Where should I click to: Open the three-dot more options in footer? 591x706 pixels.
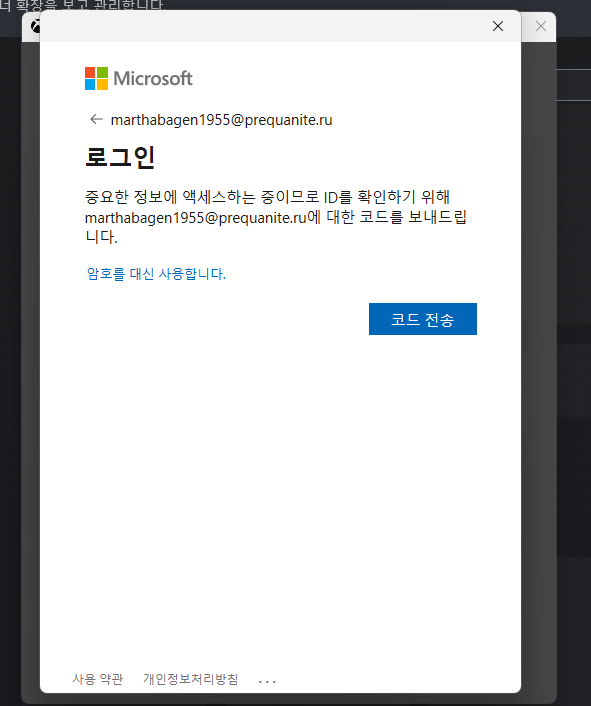tap(267, 681)
